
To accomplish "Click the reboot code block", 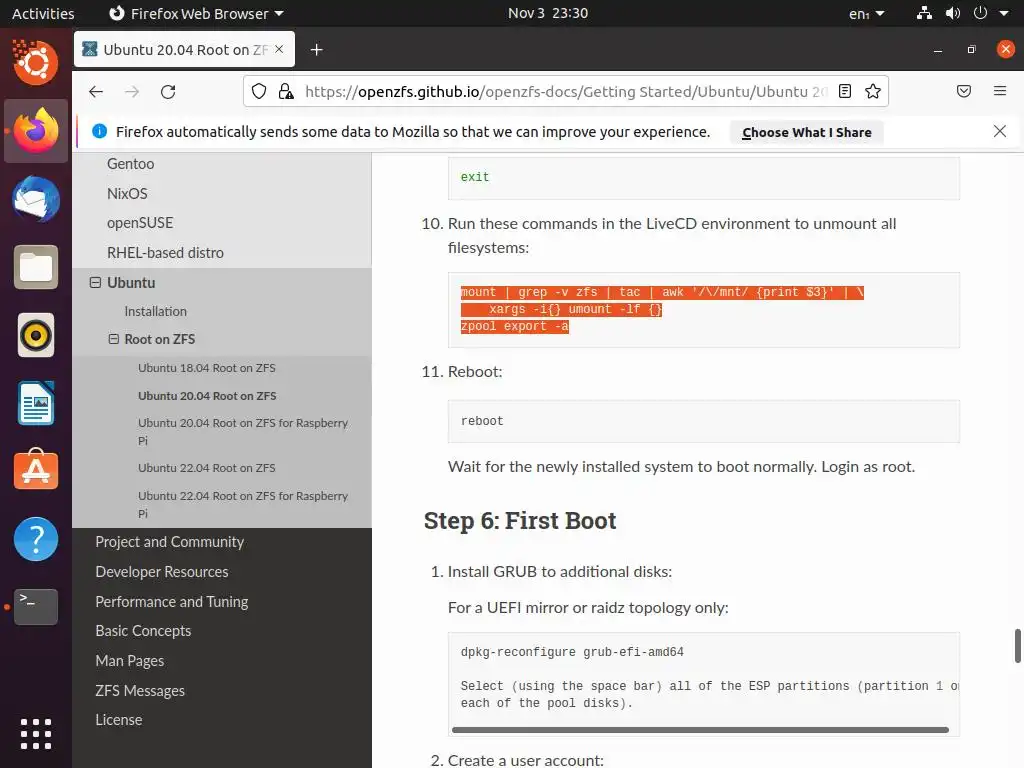I will (704, 421).
